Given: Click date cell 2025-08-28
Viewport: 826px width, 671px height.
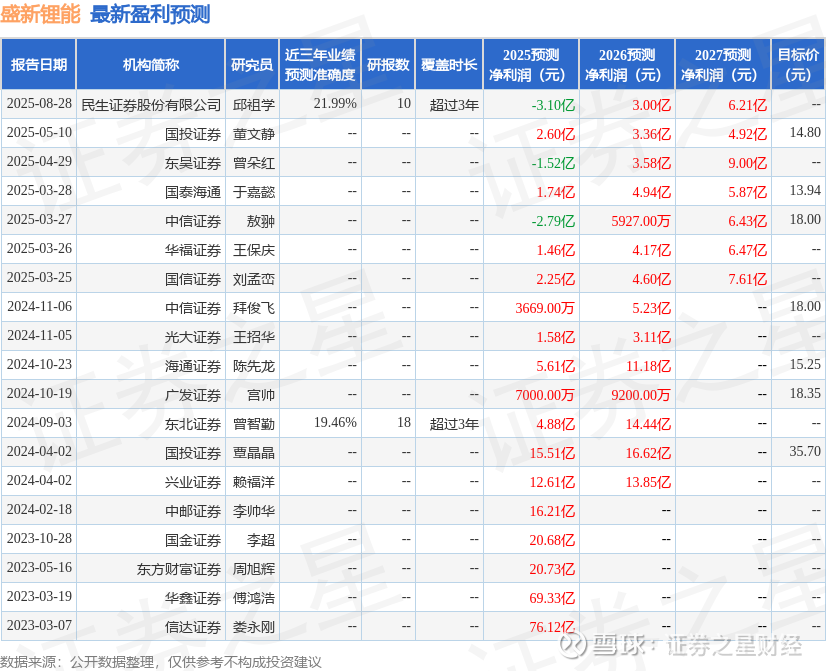Looking at the screenshot, I should pos(40,104).
